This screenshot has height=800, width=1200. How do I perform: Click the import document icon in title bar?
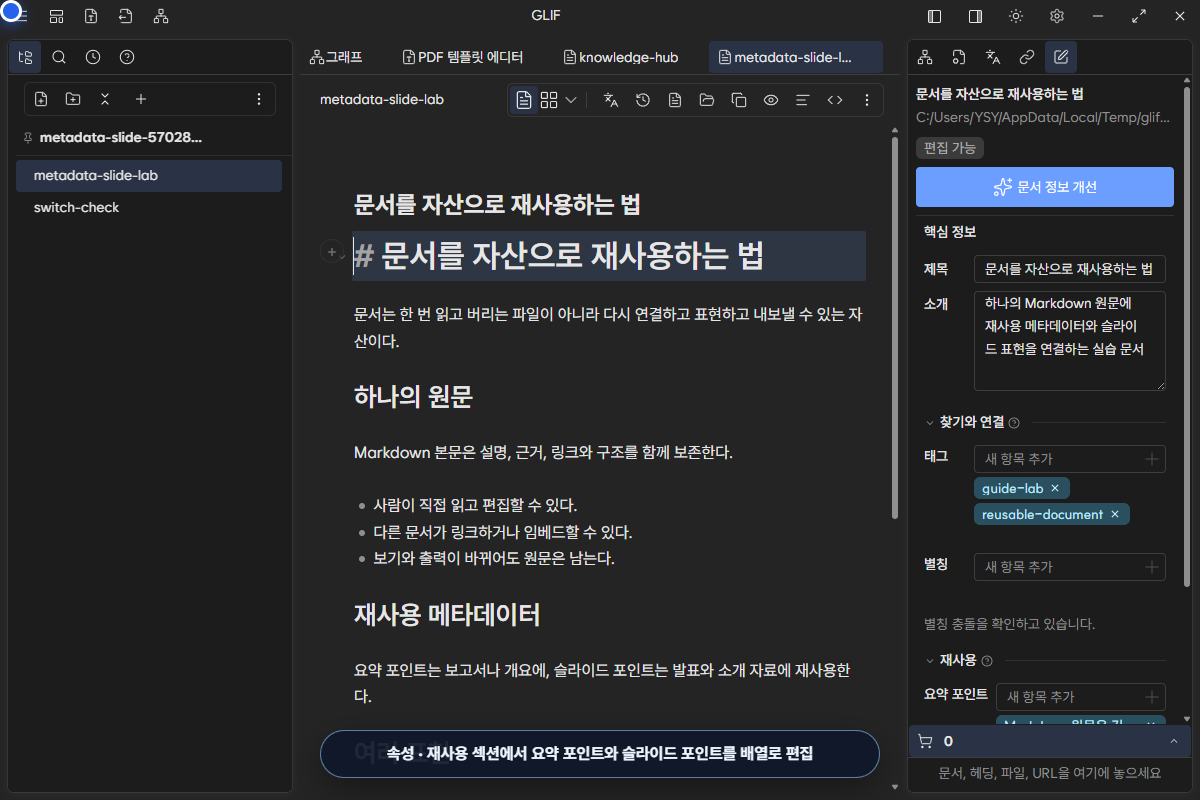click(x=91, y=16)
